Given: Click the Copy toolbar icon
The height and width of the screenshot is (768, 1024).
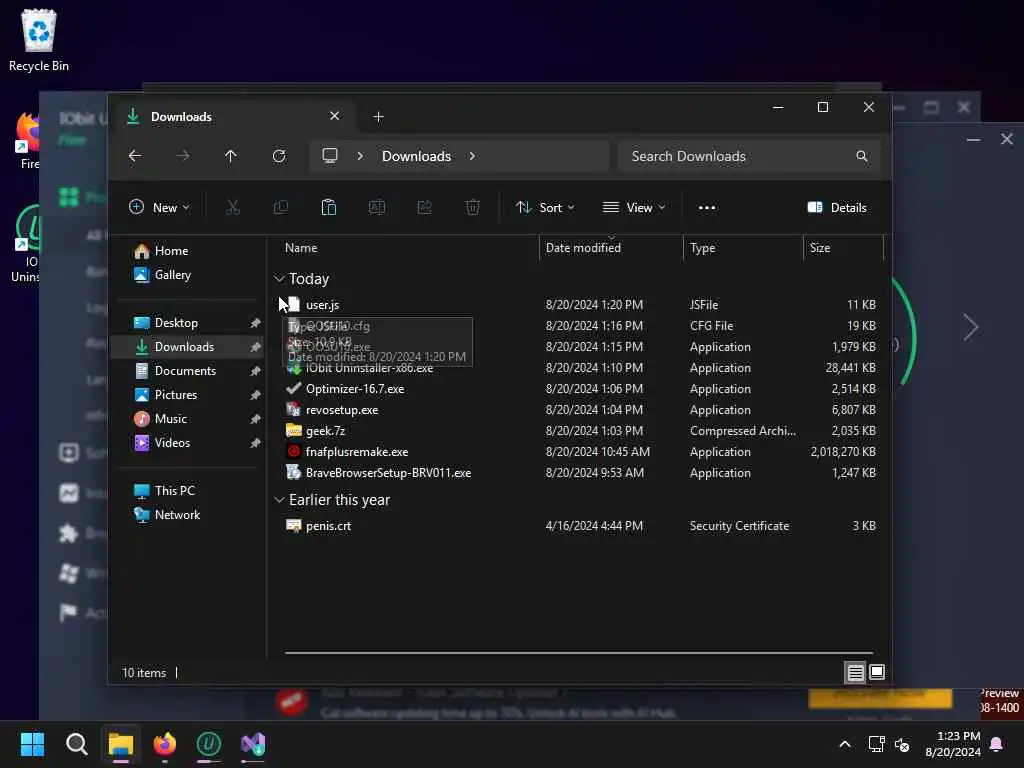Looking at the screenshot, I should (281, 208).
